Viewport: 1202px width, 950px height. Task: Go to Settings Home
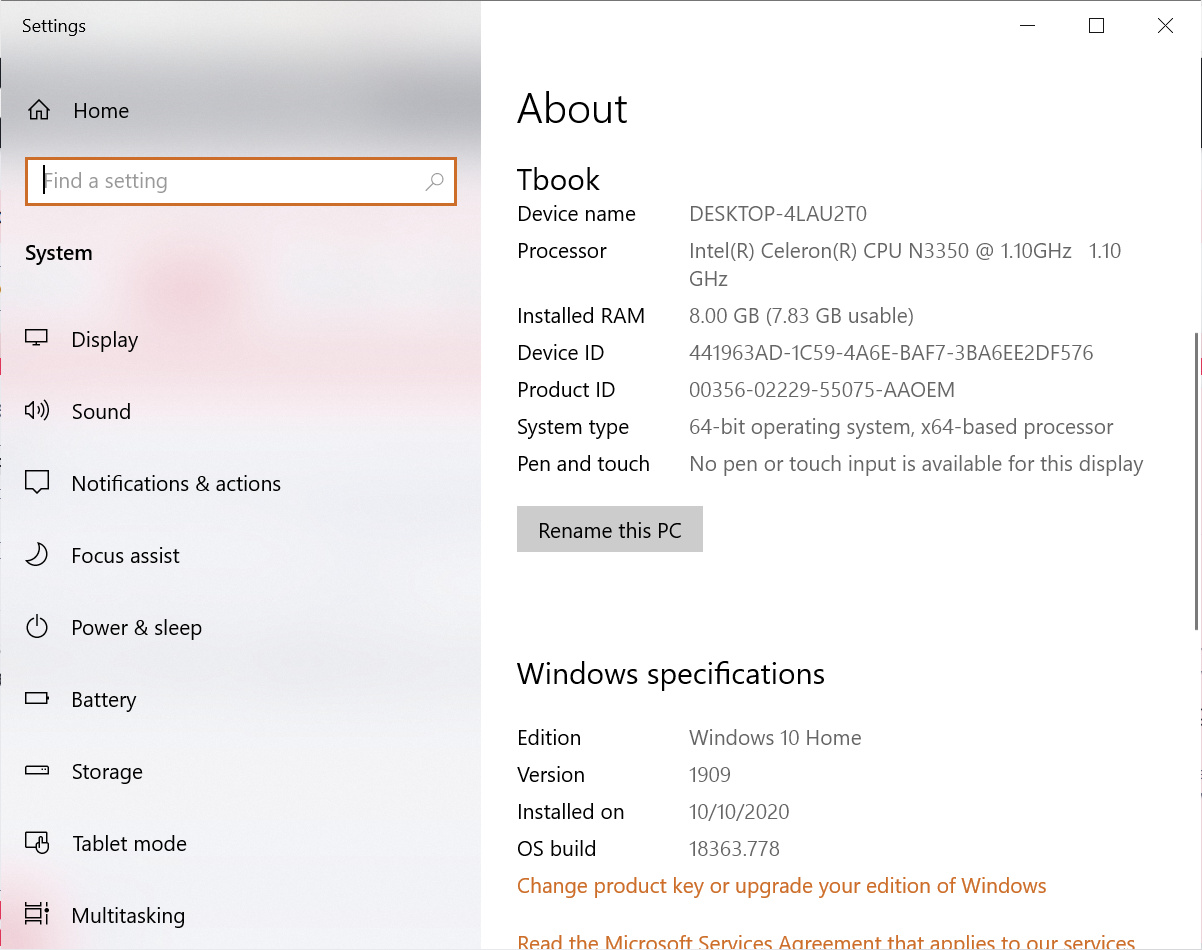click(x=240, y=111)
